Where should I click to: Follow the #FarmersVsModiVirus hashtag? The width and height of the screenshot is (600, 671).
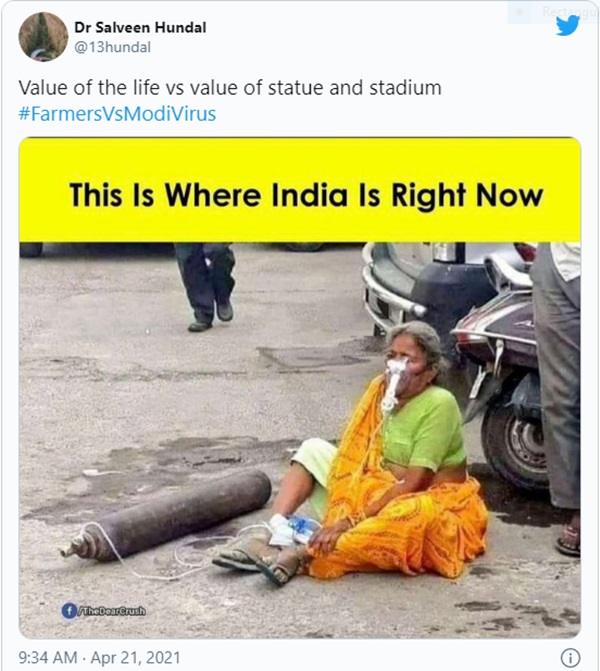tap(117, 113)
